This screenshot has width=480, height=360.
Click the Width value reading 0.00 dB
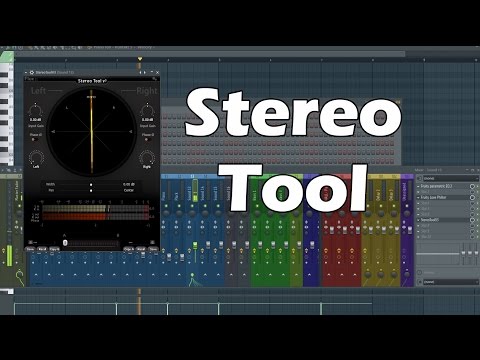click(129, 184)
